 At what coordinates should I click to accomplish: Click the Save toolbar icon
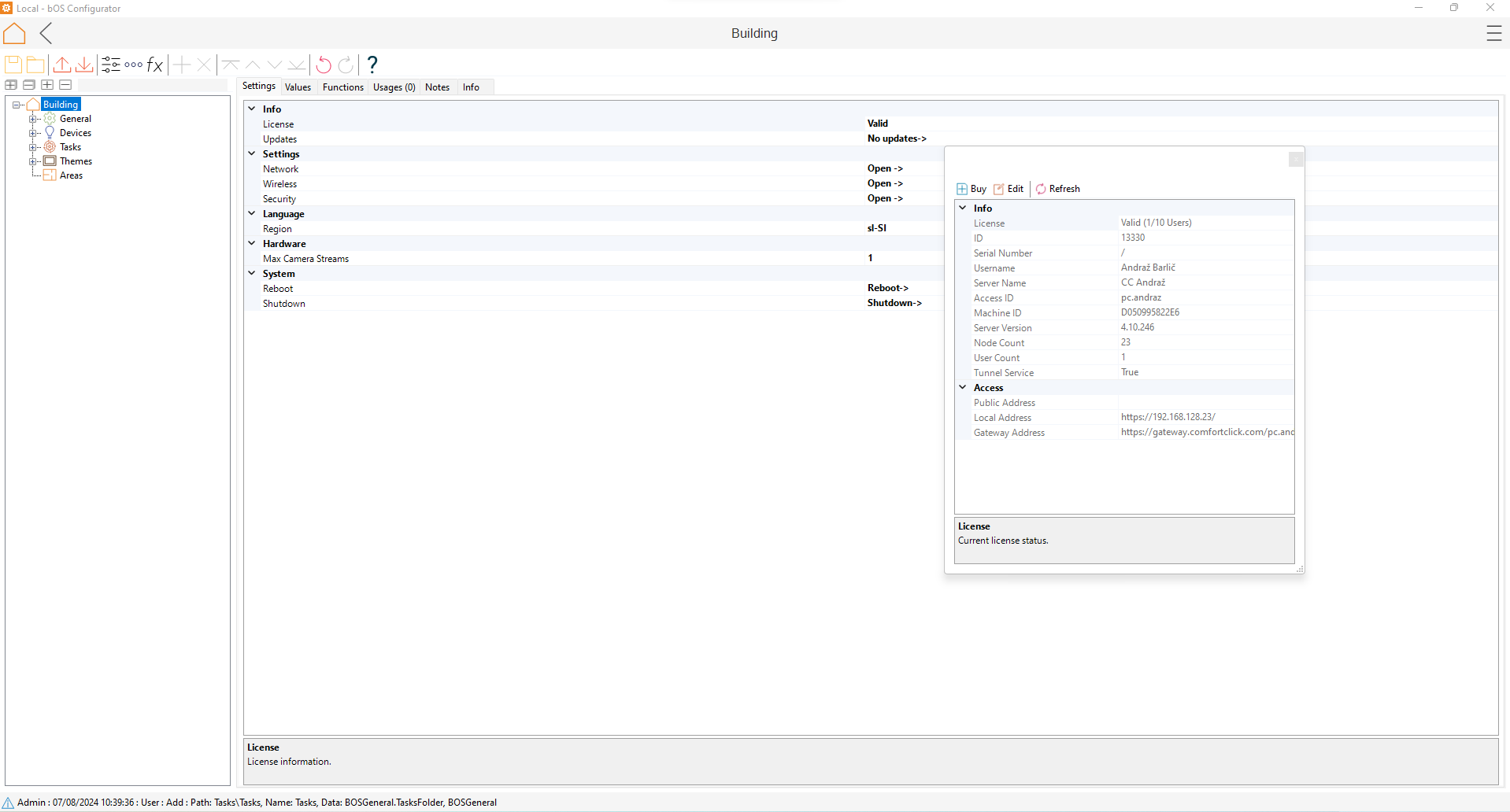pos(13,65)
